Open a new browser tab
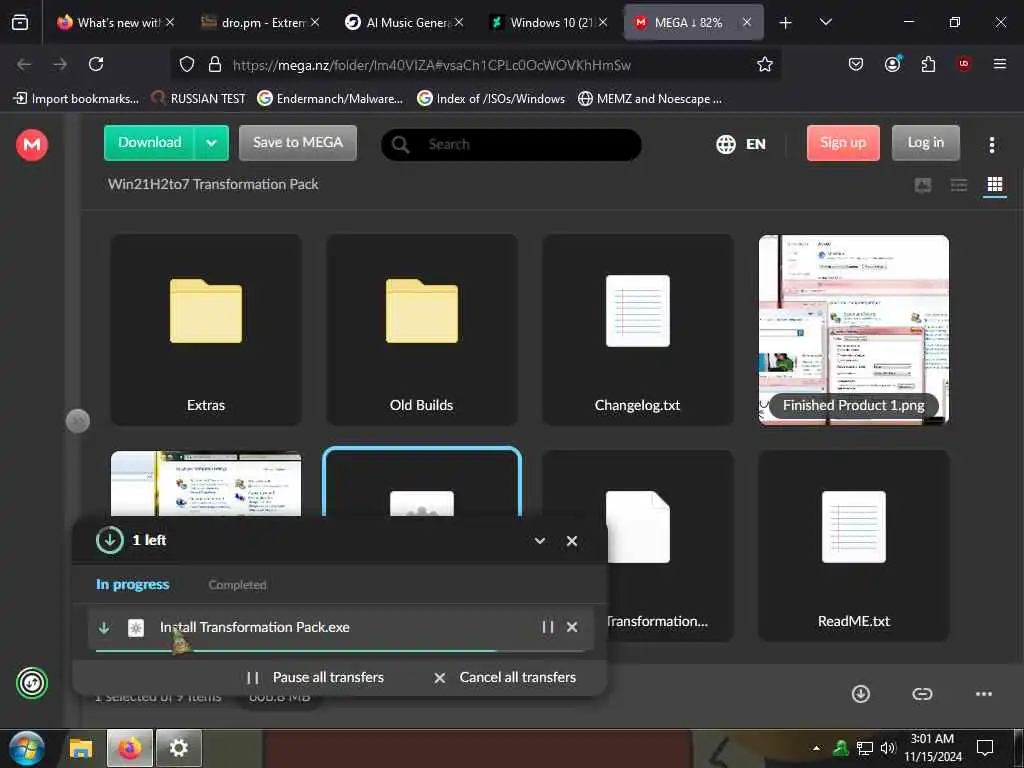Image resolution: width=1024 pixels, height=768 pixels. pos(785,23)
